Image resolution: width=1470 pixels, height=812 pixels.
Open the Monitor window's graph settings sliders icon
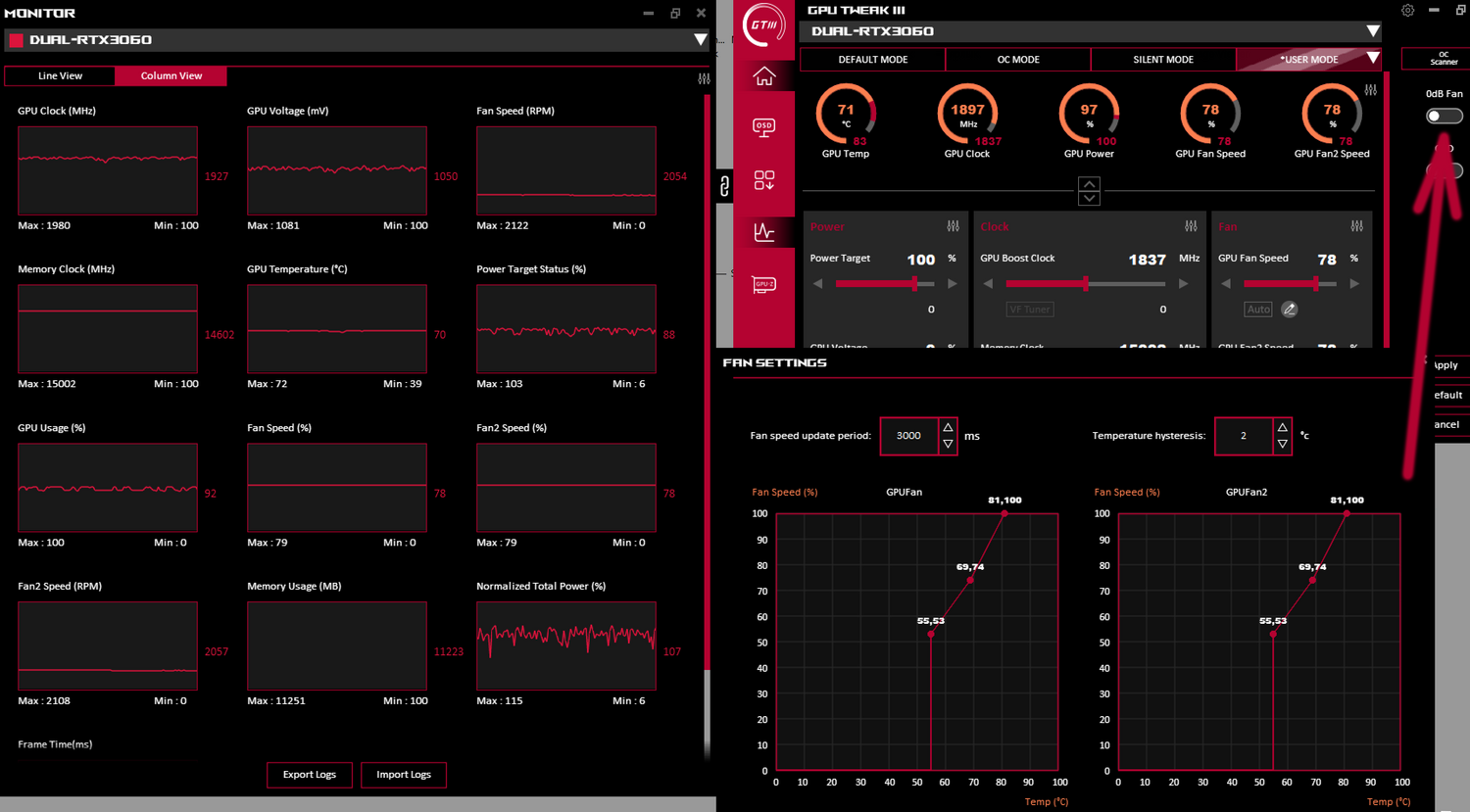pyautogui.click(x=704, y=77)
